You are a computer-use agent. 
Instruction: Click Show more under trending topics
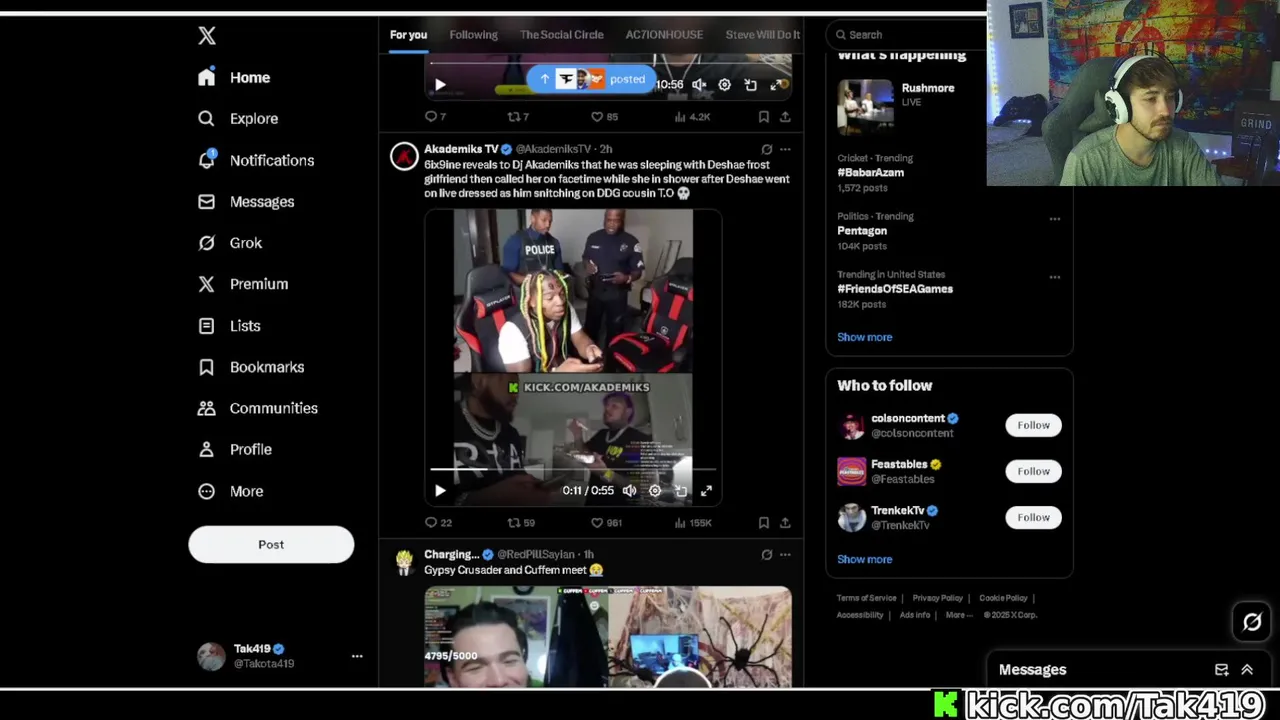click(x=865, y=337)
